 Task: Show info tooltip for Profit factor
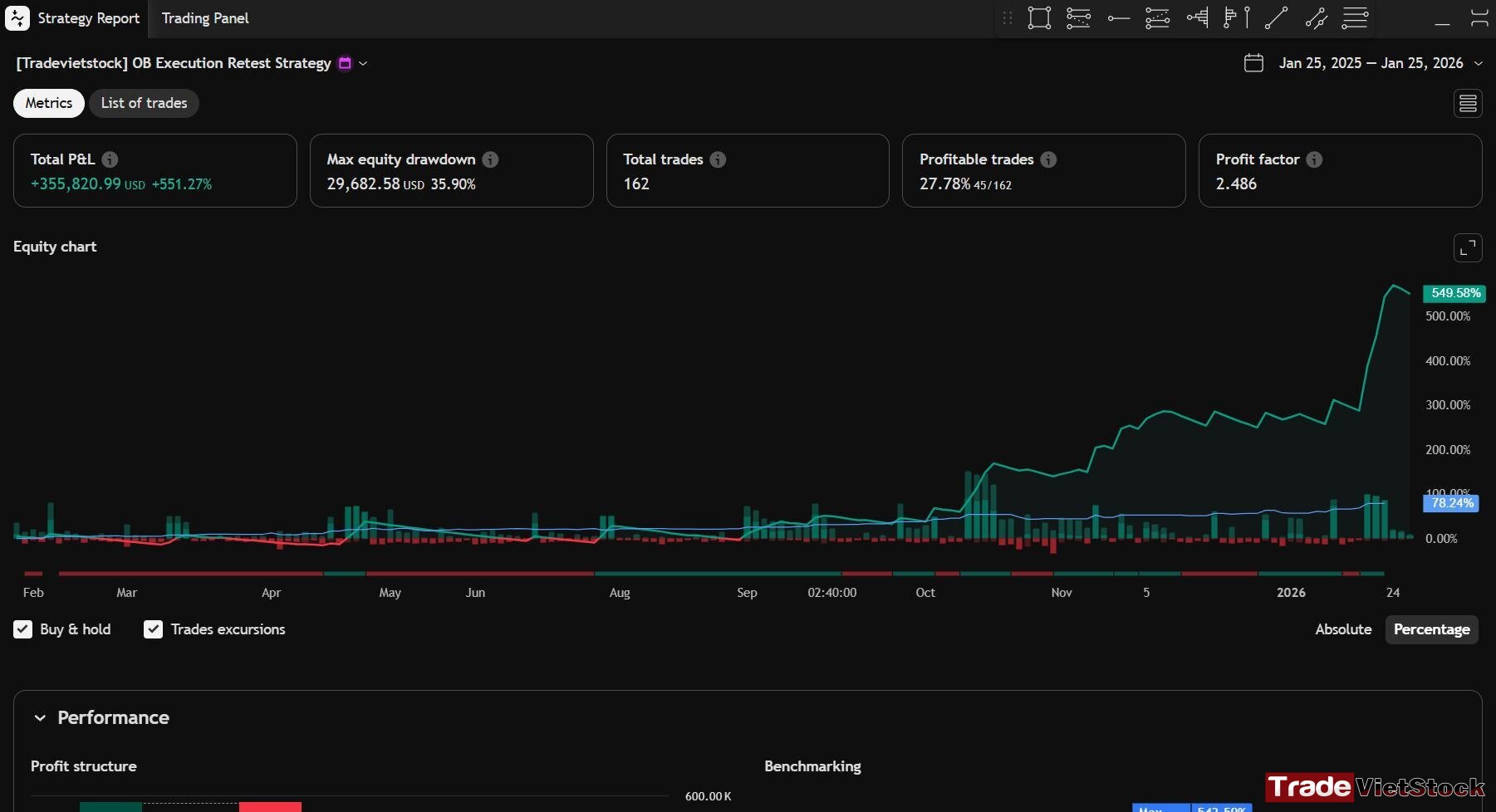pos(1314,159)
